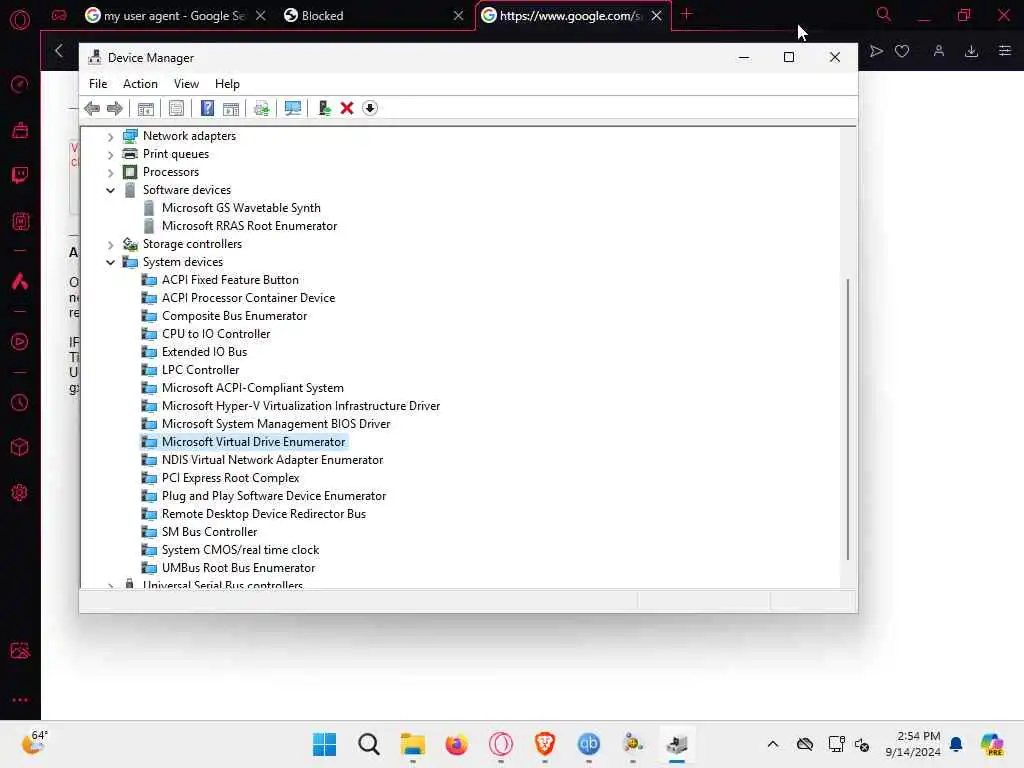This screenshot has height=768, width=1024.
Task: Click the browser back chevron button
Action: point(59,51)
